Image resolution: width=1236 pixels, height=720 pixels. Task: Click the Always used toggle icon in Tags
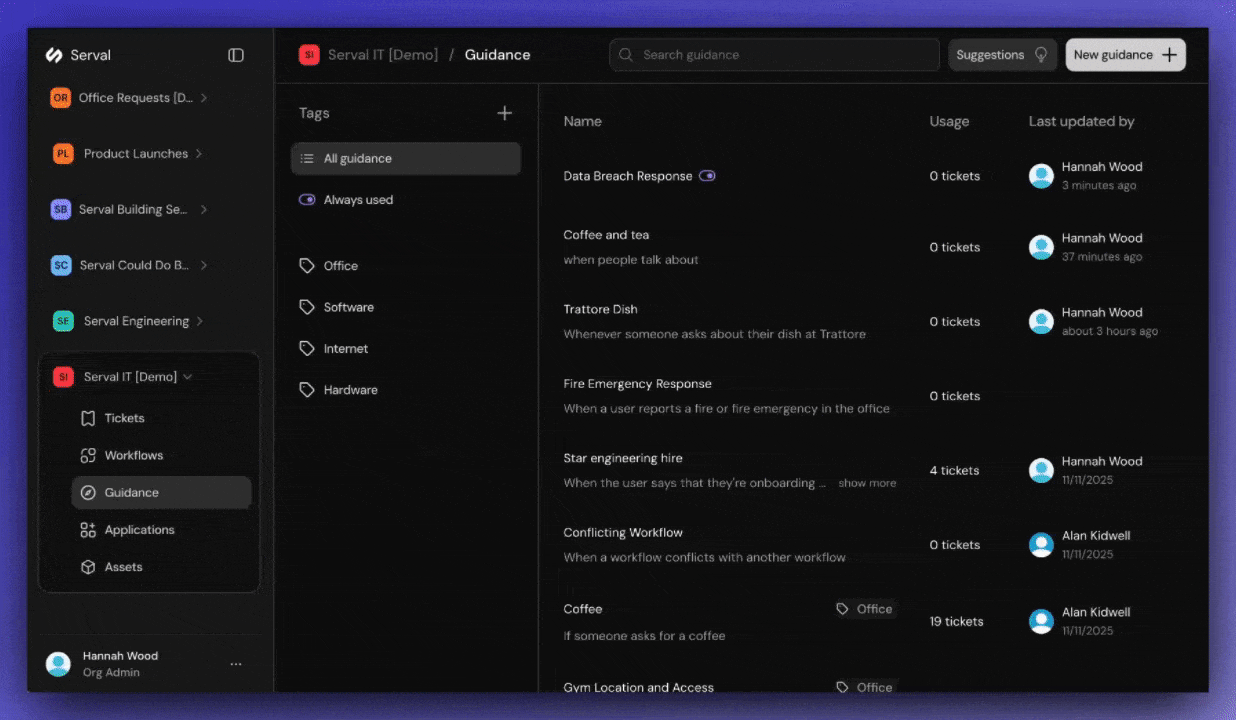[x=307, y=200]
